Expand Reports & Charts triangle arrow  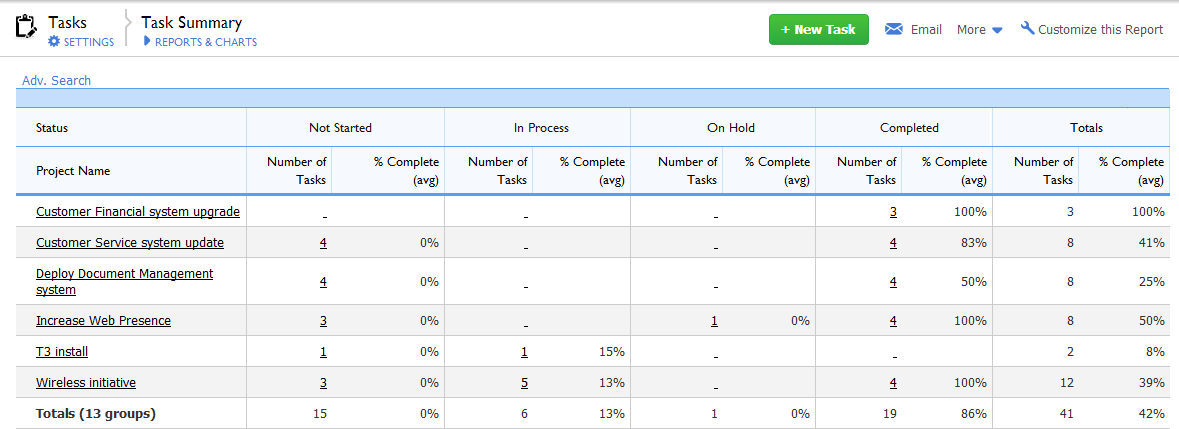tap(147, 41)
